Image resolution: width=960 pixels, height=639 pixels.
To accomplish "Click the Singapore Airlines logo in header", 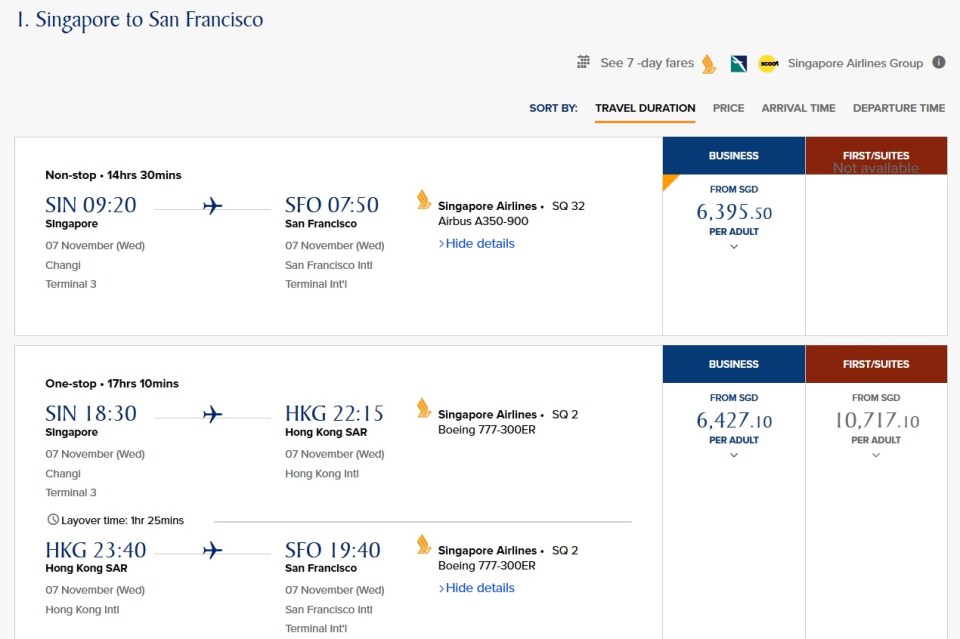I will pos(709,64).
